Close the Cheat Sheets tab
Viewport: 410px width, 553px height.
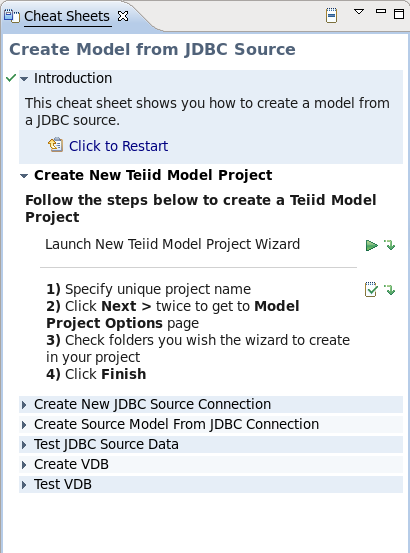pos(123,16)
